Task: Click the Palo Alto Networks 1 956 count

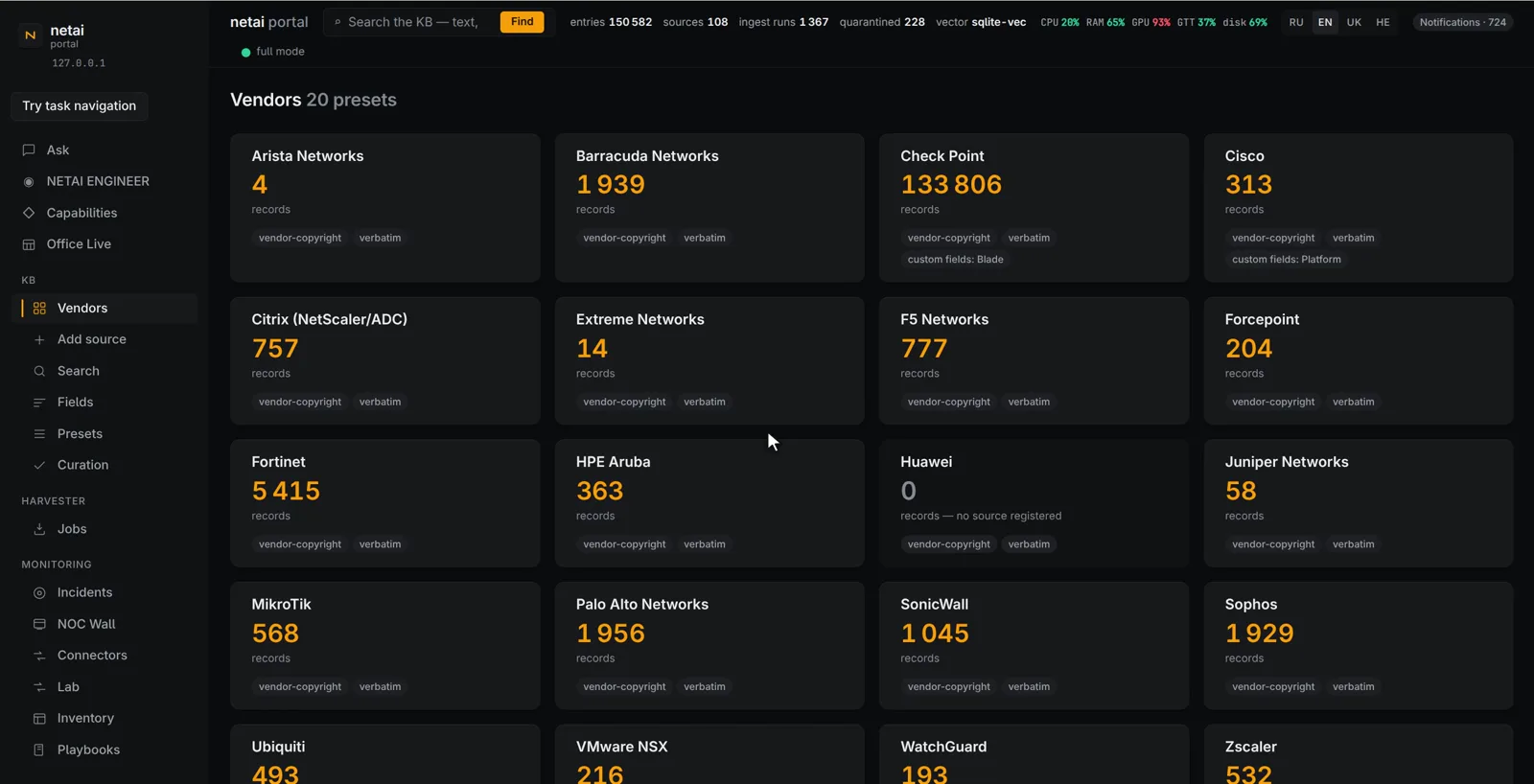Action: 611,634
